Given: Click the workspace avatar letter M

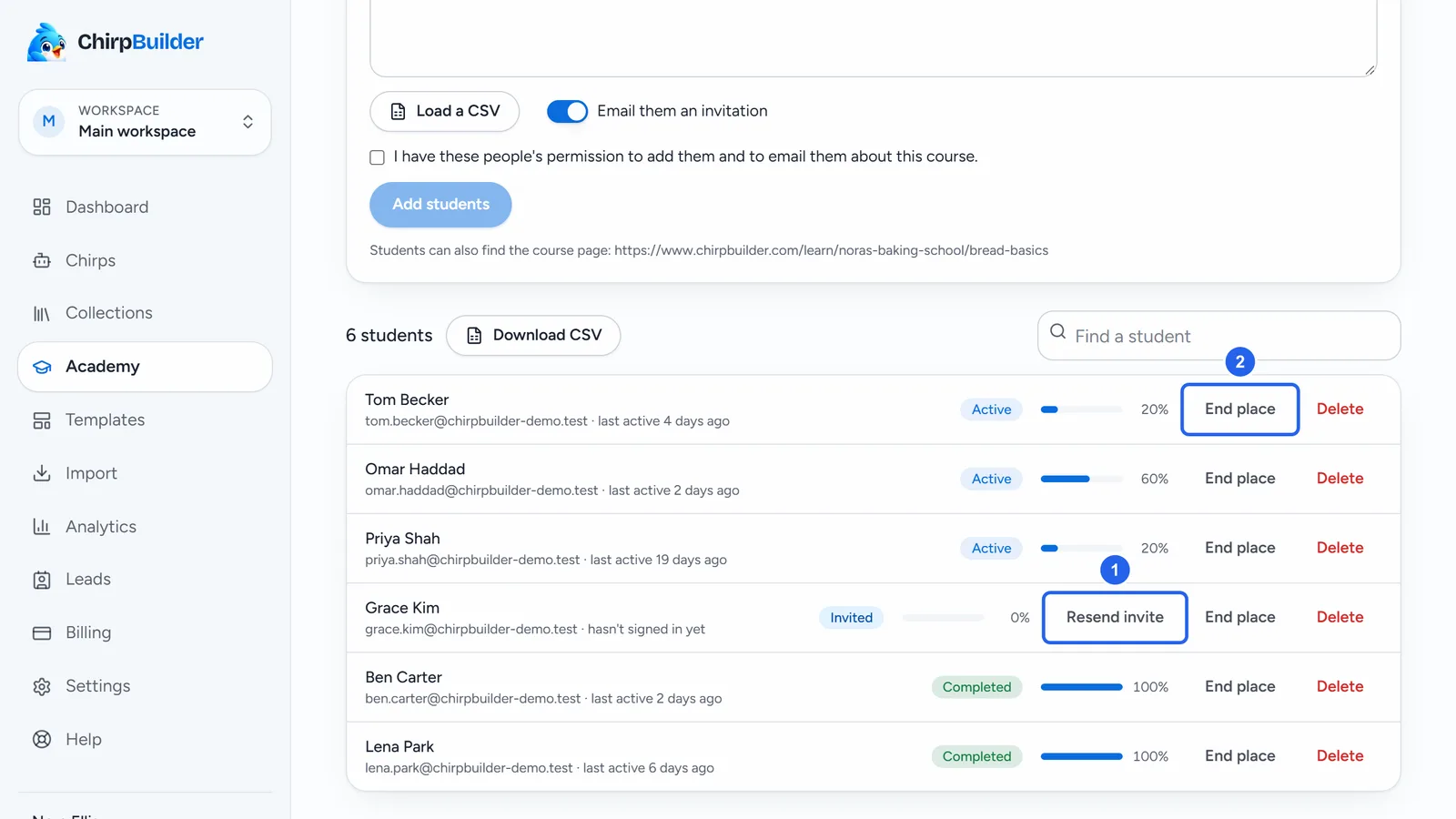Looking at the screenshot, I should tap(49, 121).
